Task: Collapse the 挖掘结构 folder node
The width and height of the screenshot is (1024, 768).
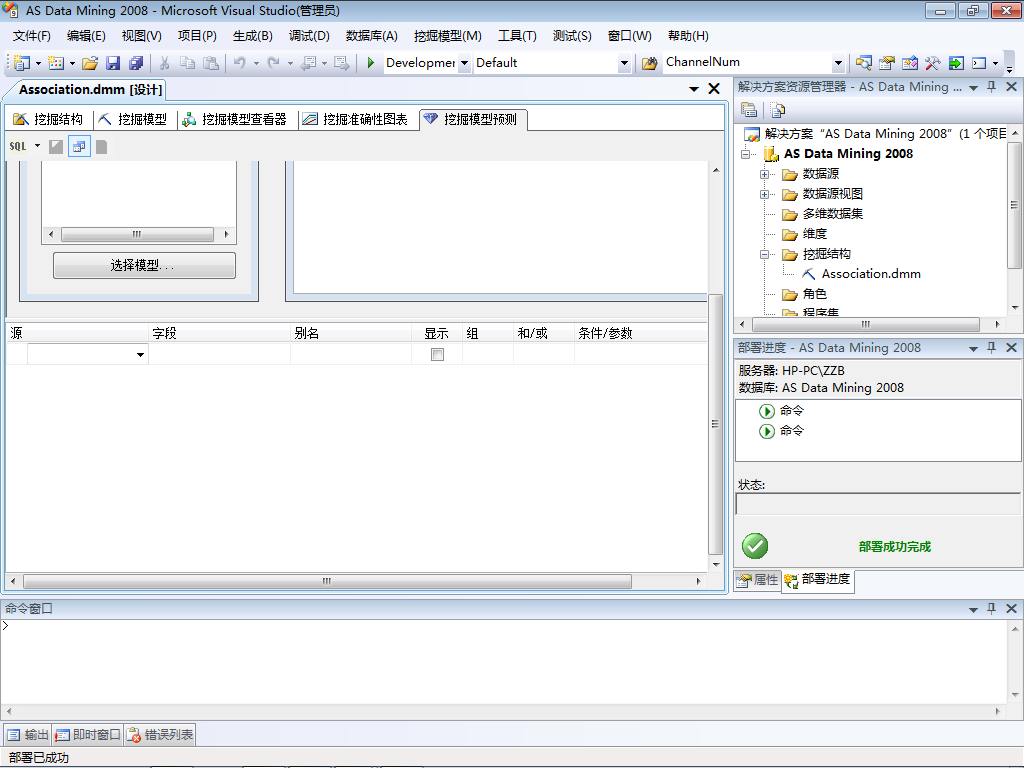Action: click(764, 255)
